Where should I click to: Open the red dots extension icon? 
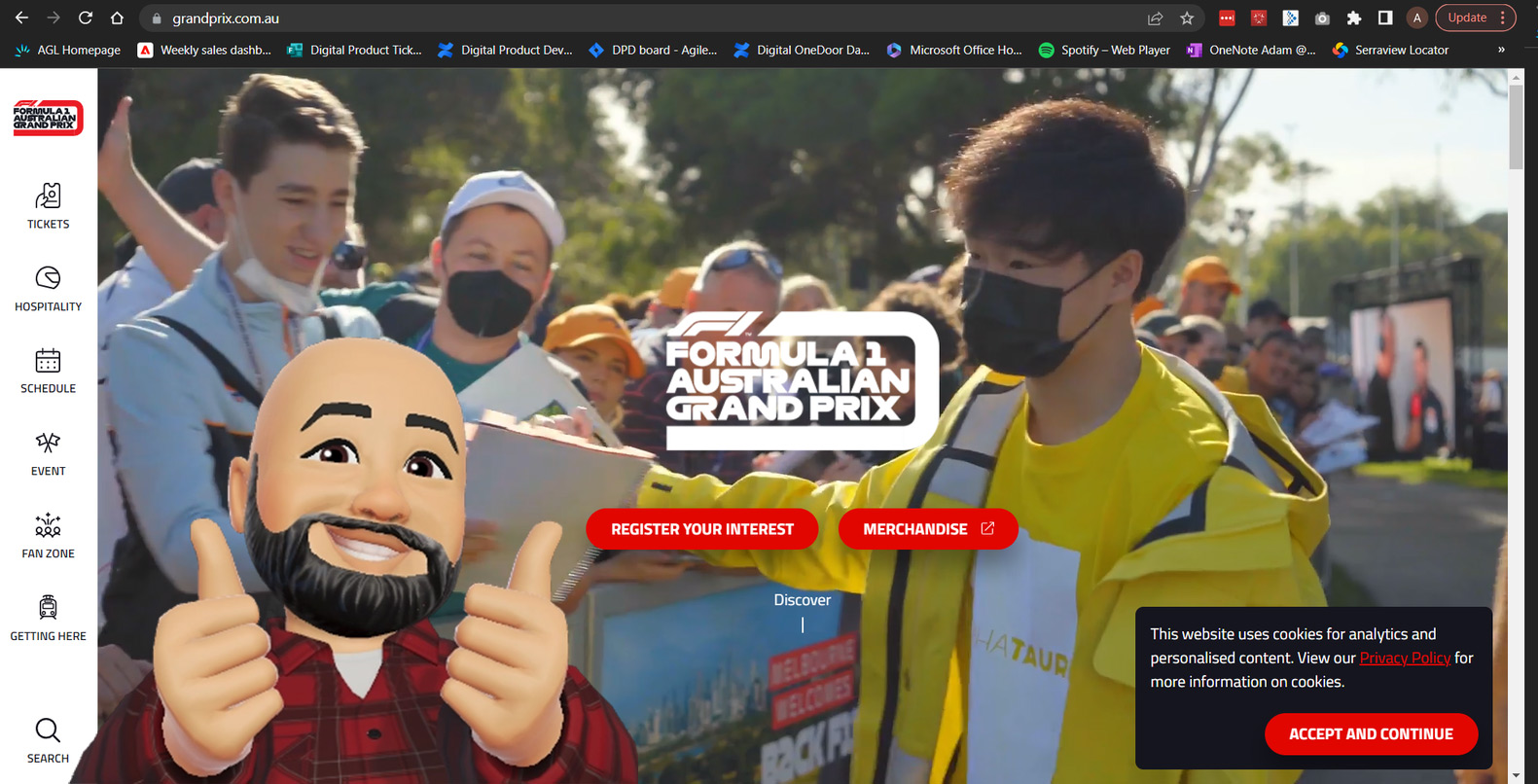[x=1227, y=18]
